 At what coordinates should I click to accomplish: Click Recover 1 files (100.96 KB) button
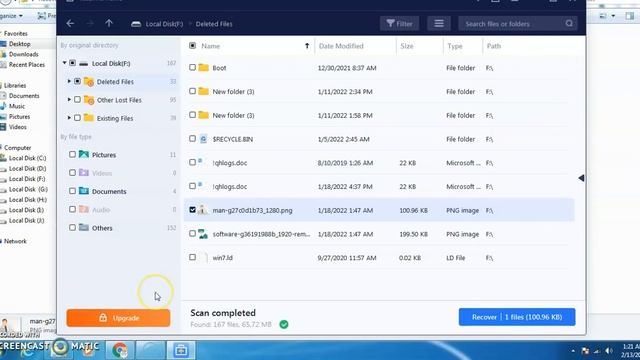(517, 317)
